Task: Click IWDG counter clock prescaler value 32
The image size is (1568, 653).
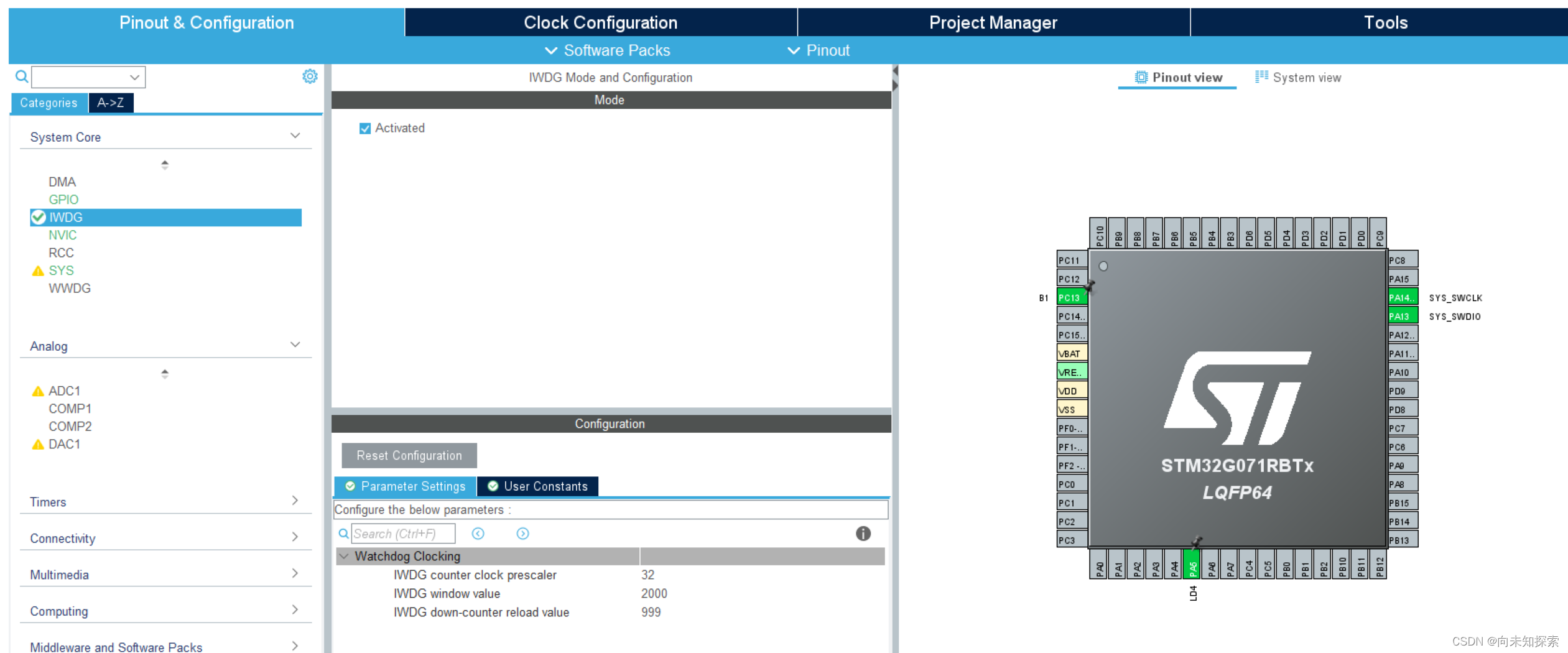Action: coord(648,575)
